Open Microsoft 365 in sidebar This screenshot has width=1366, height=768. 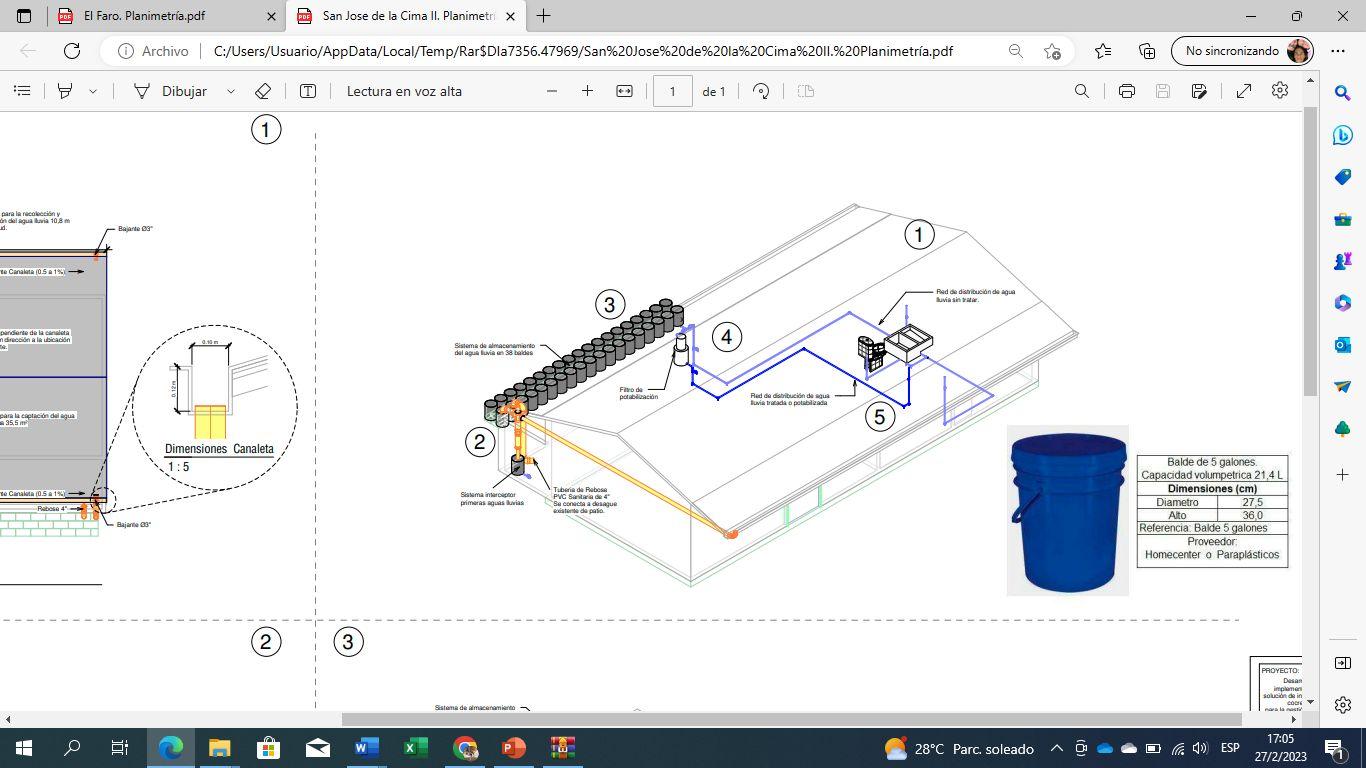(x=1343, y=303)
